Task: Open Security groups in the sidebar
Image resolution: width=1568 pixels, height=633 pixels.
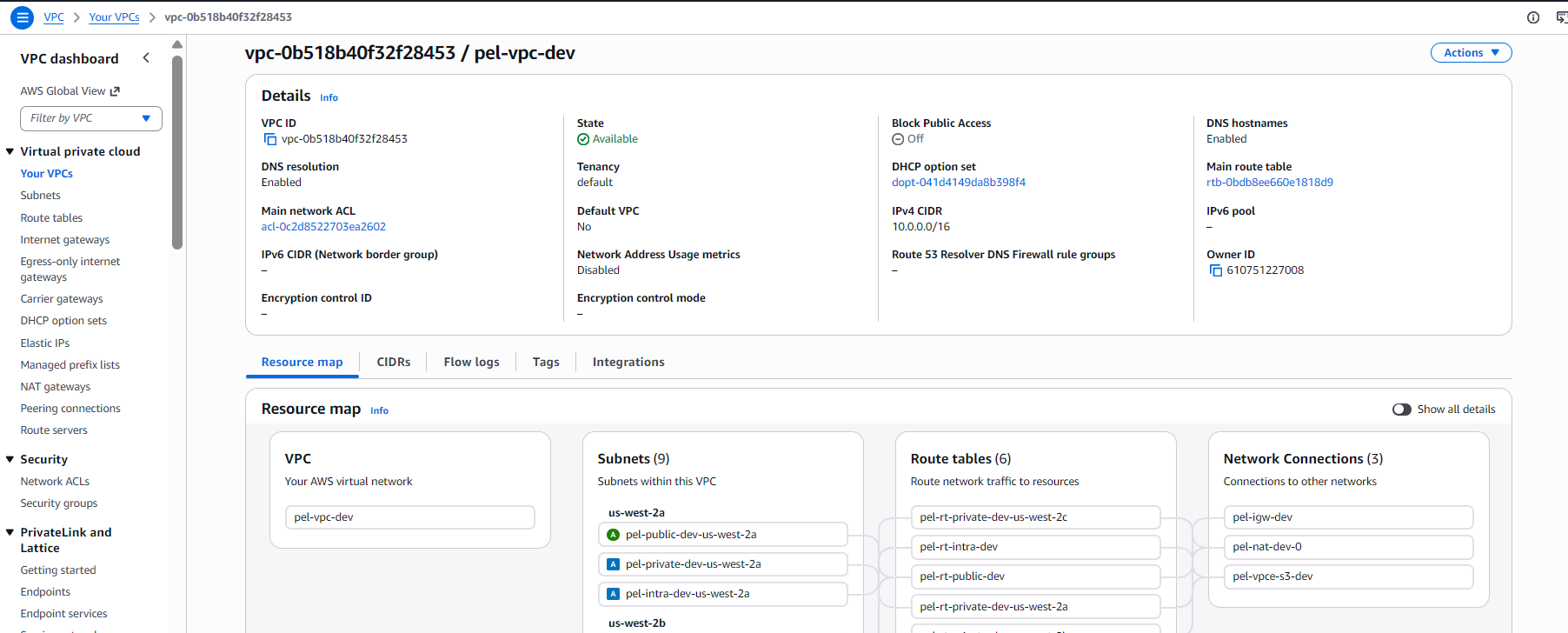Action: (x=59, y=503)
